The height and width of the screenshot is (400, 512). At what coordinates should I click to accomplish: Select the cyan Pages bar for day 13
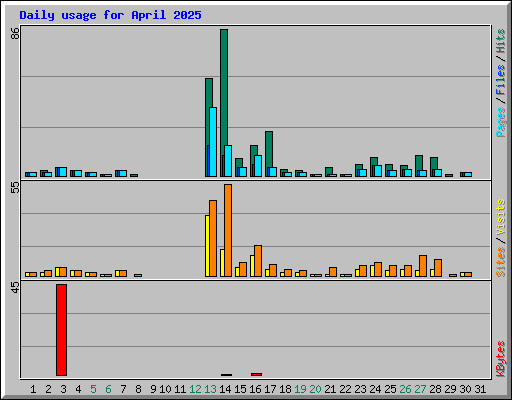[213, 142]
